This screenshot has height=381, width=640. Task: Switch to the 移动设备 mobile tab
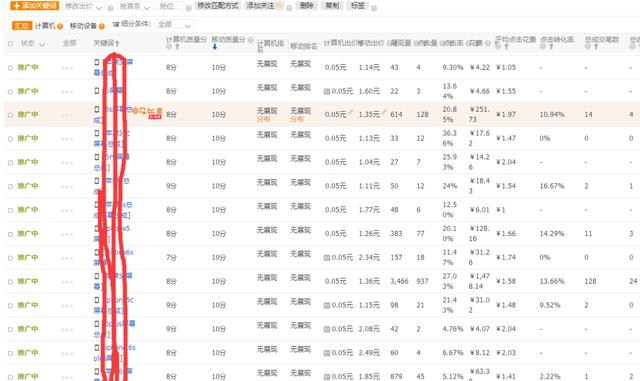[83, 26]
